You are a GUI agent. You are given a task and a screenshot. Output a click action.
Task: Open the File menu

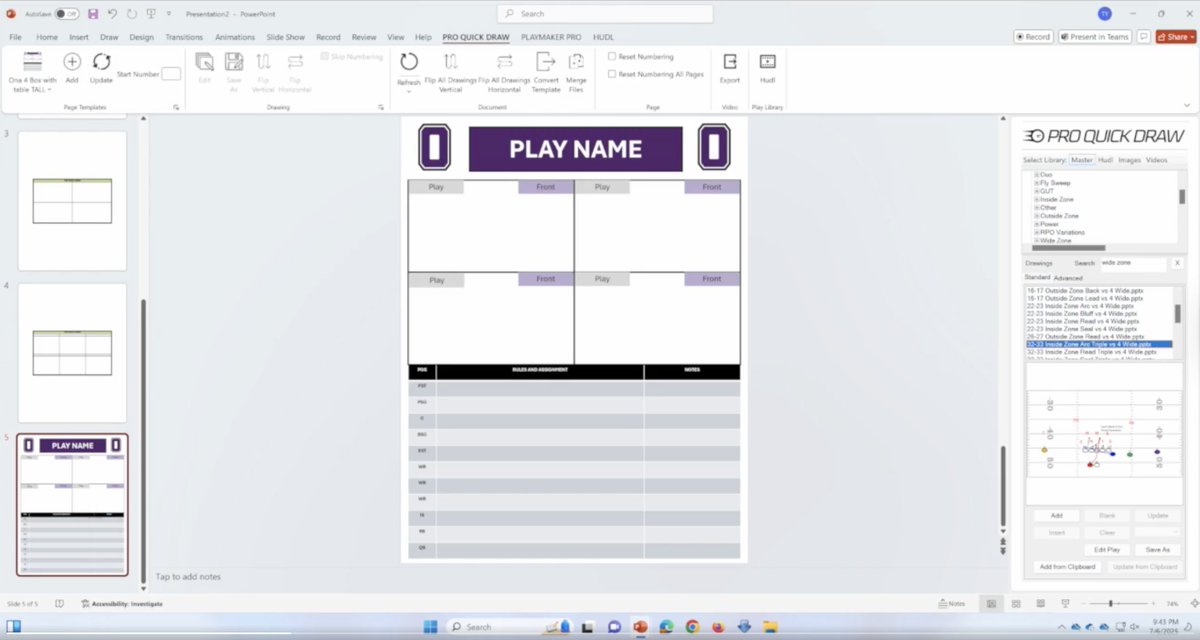[x=16, y=37]
